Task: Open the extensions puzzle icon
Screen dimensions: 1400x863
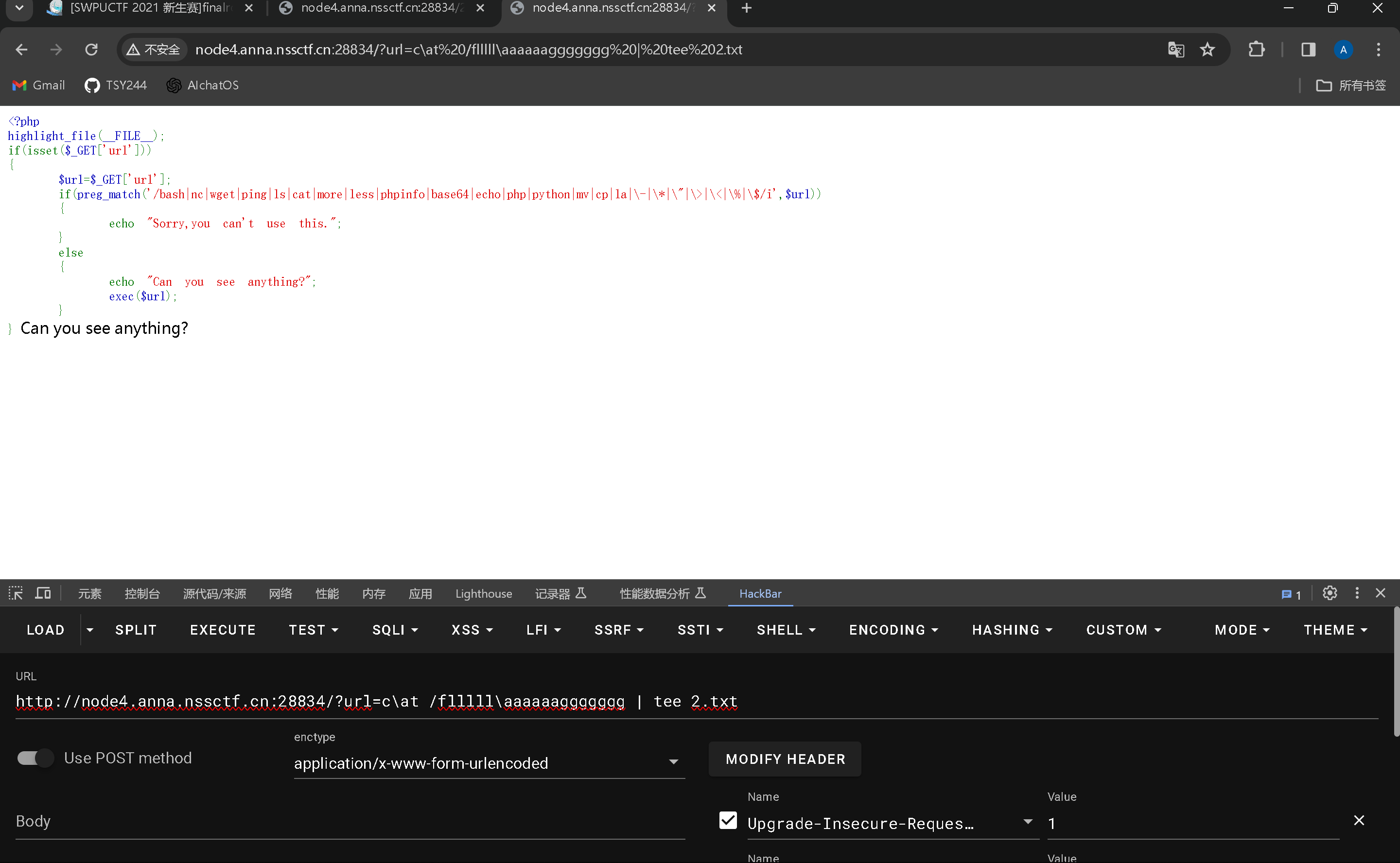Action: point(1256,50)
